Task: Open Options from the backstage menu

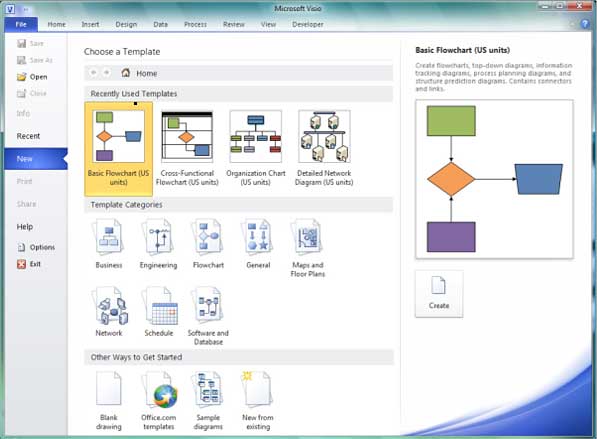Action: [x=36, y=247]
